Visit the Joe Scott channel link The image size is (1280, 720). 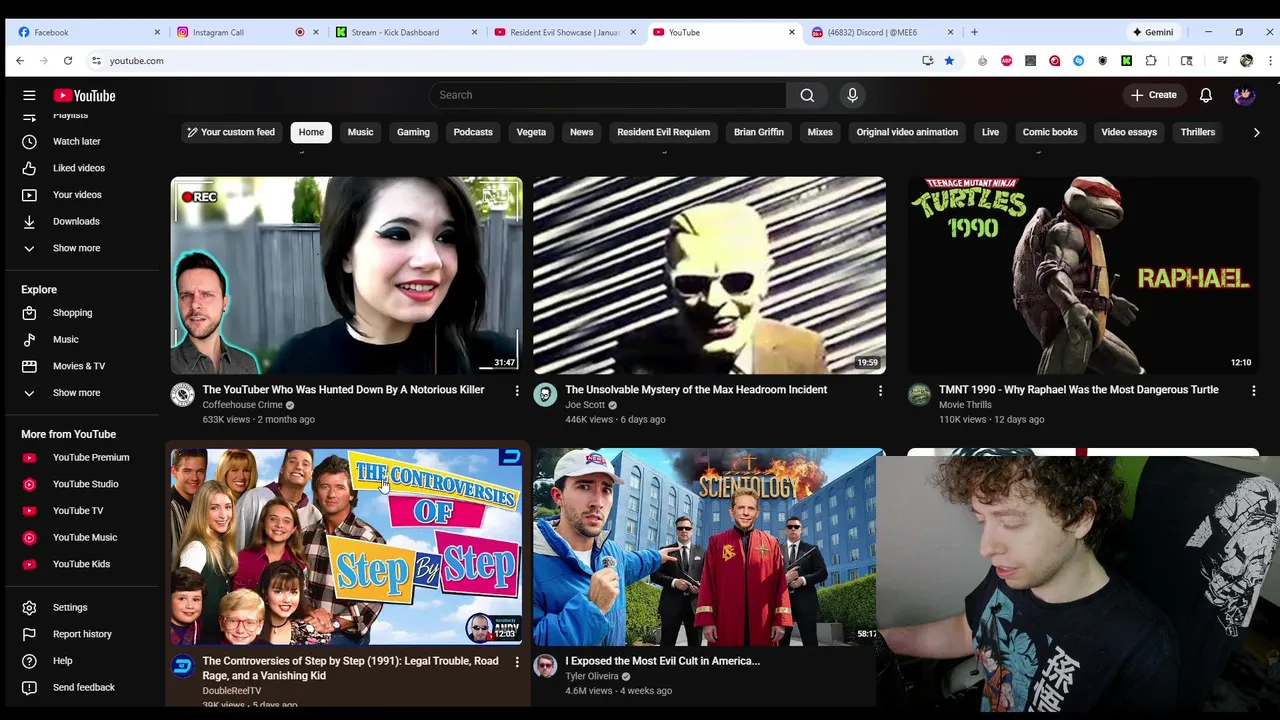coord(585,405)
